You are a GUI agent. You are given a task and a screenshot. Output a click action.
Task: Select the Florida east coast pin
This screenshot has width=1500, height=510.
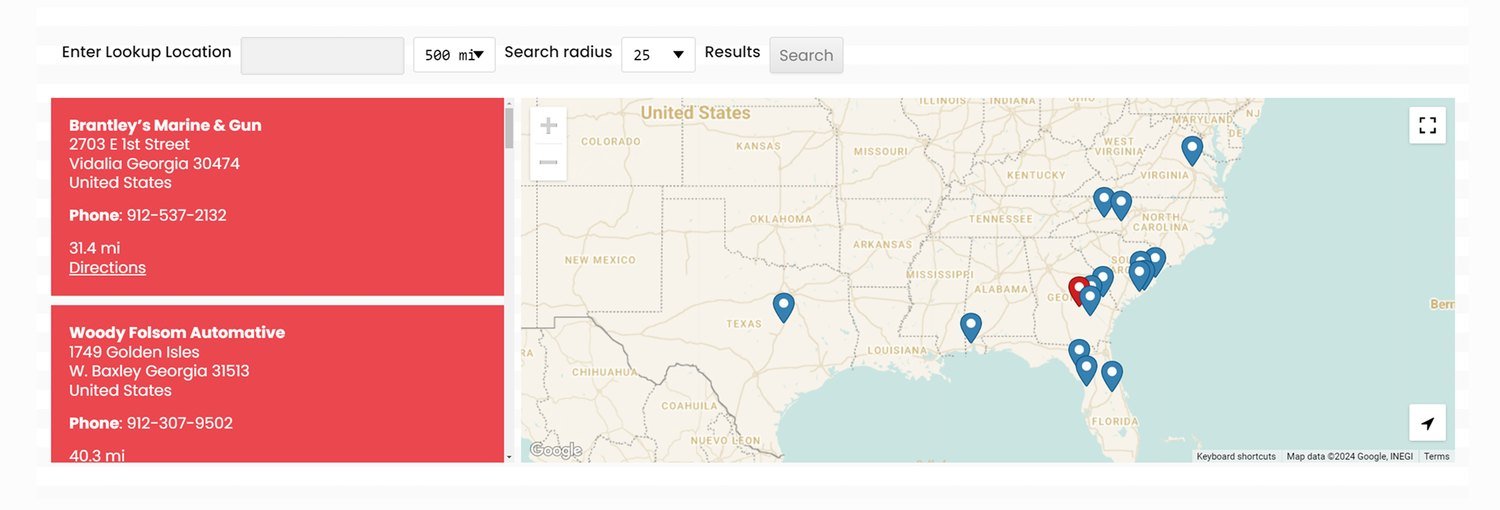pos(1111,375)
